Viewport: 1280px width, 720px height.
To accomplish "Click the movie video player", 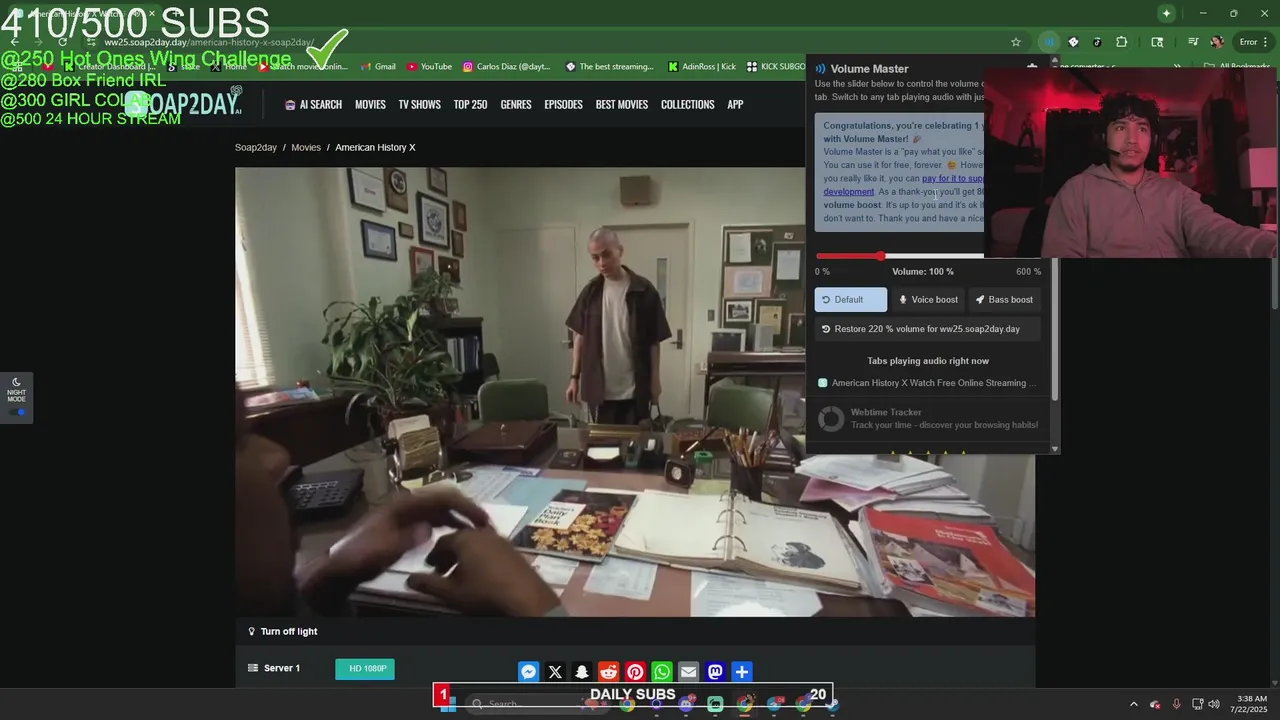I will 635,392.
